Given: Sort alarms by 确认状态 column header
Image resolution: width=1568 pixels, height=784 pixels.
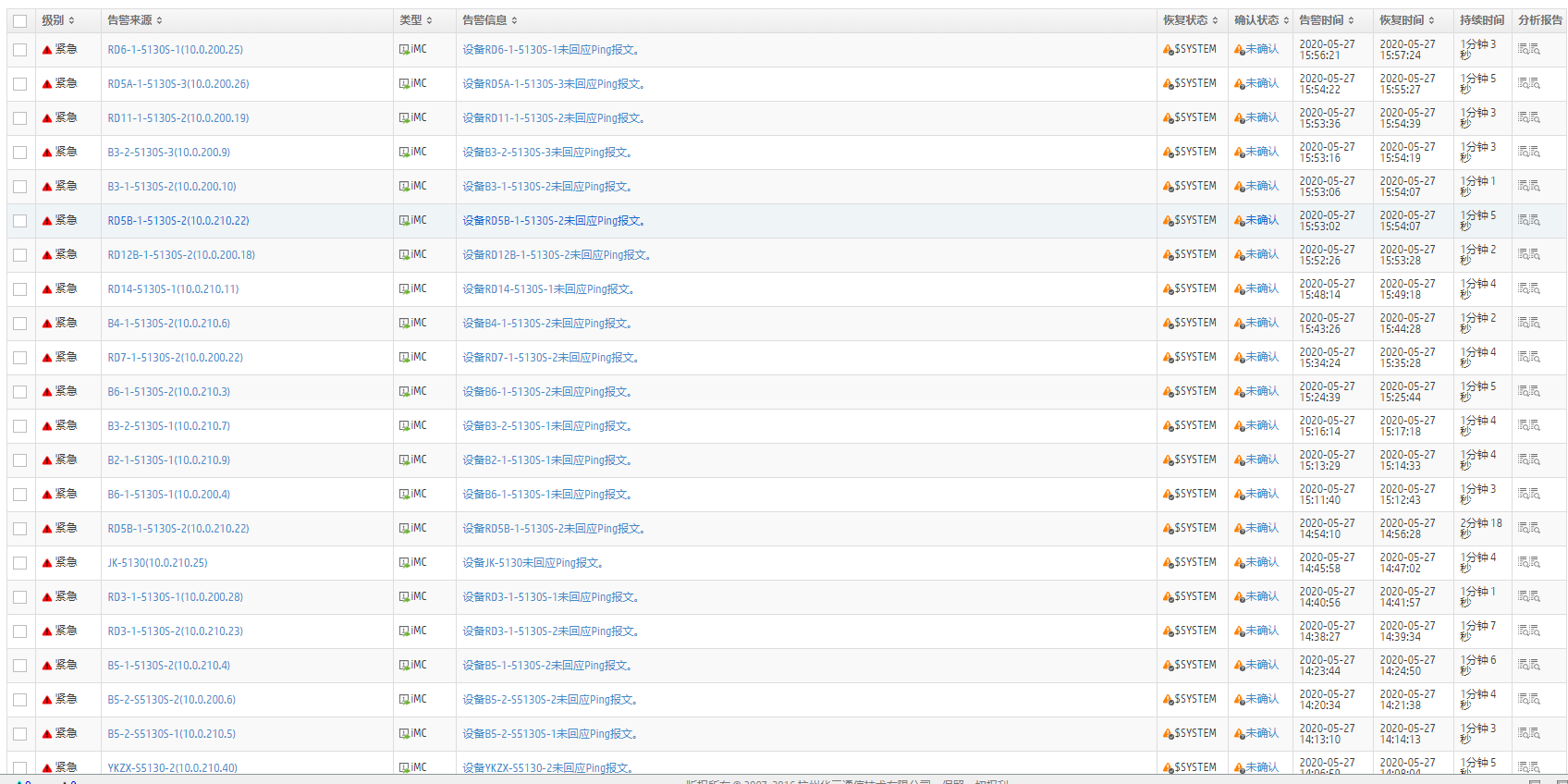Looking at the screenshot, I should click(x=1262, y=20).
